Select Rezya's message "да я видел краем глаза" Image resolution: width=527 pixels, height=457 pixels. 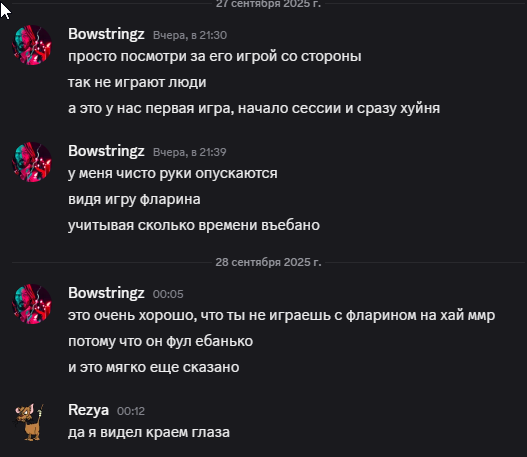[149, 432]
